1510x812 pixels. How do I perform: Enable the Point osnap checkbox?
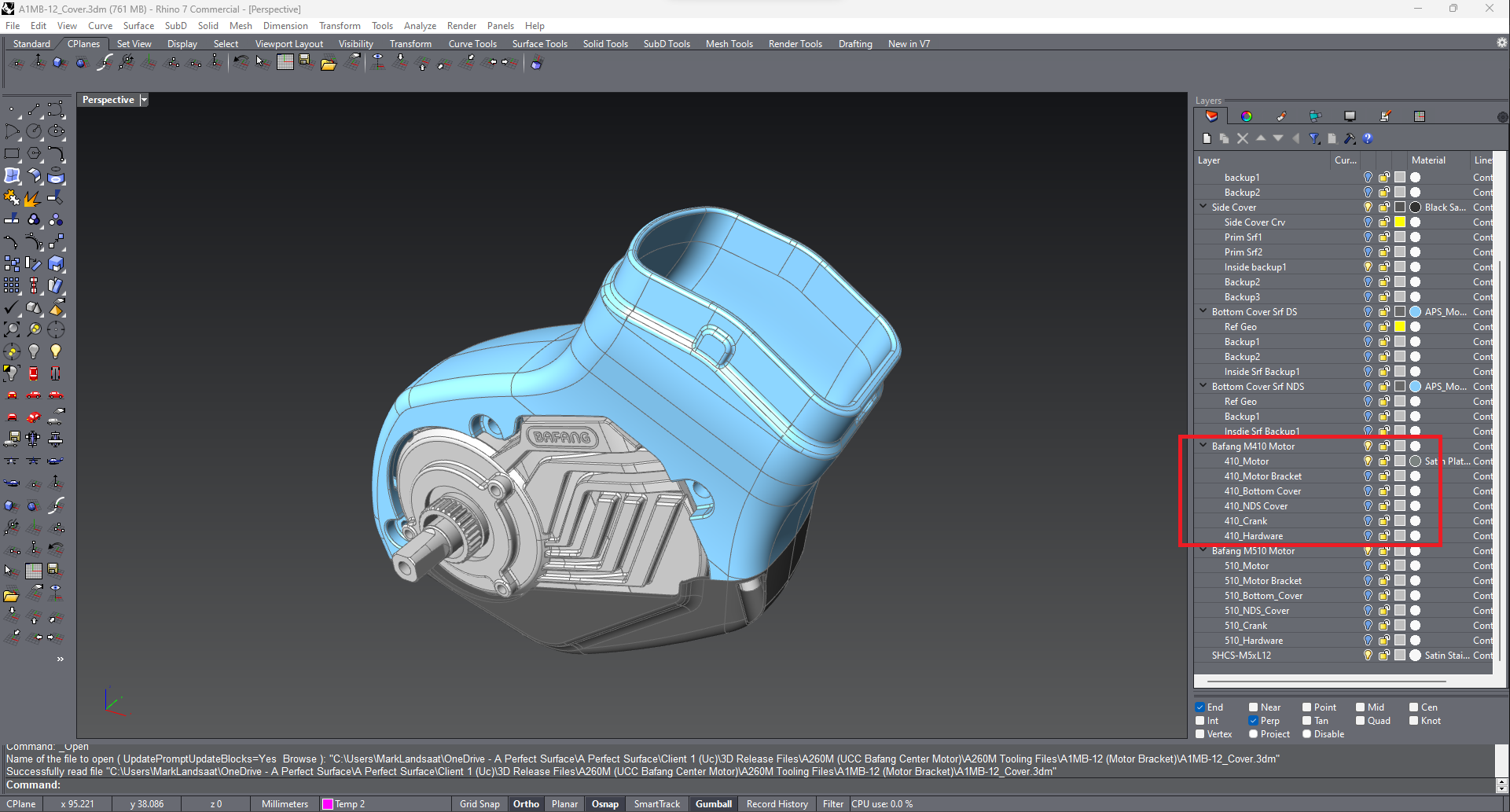1307,707
